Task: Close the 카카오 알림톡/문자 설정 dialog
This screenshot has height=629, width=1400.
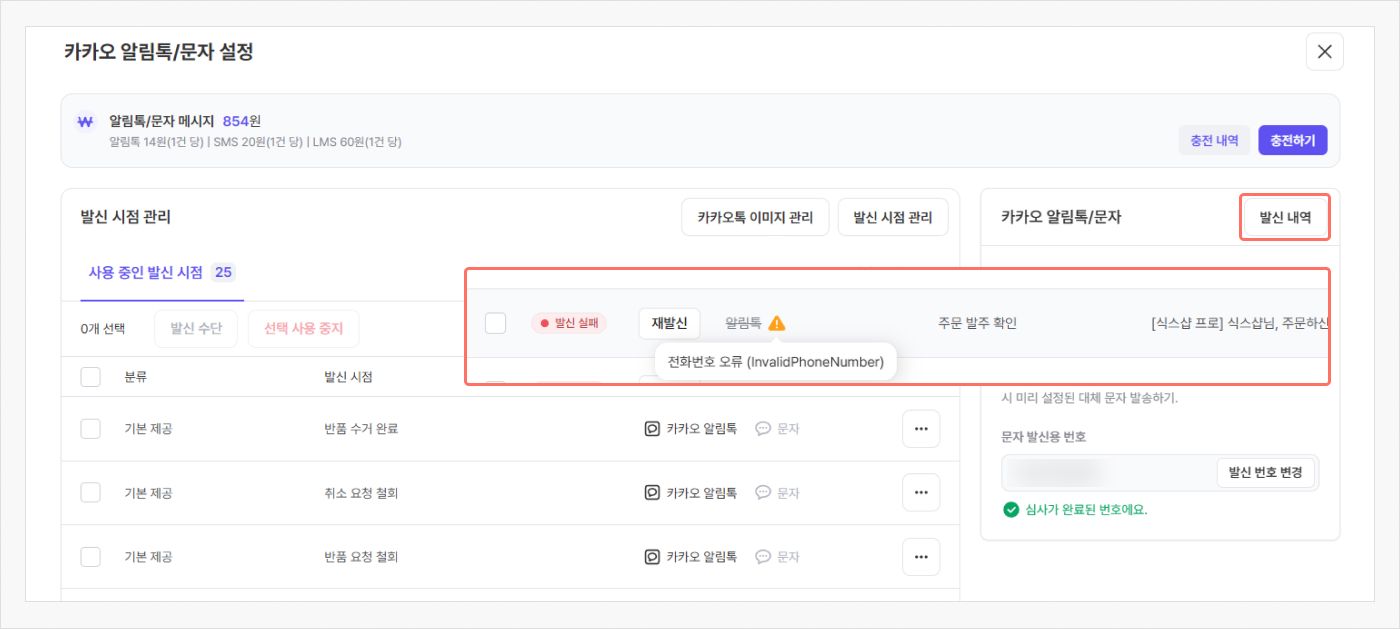Action: click(1324, 52)
